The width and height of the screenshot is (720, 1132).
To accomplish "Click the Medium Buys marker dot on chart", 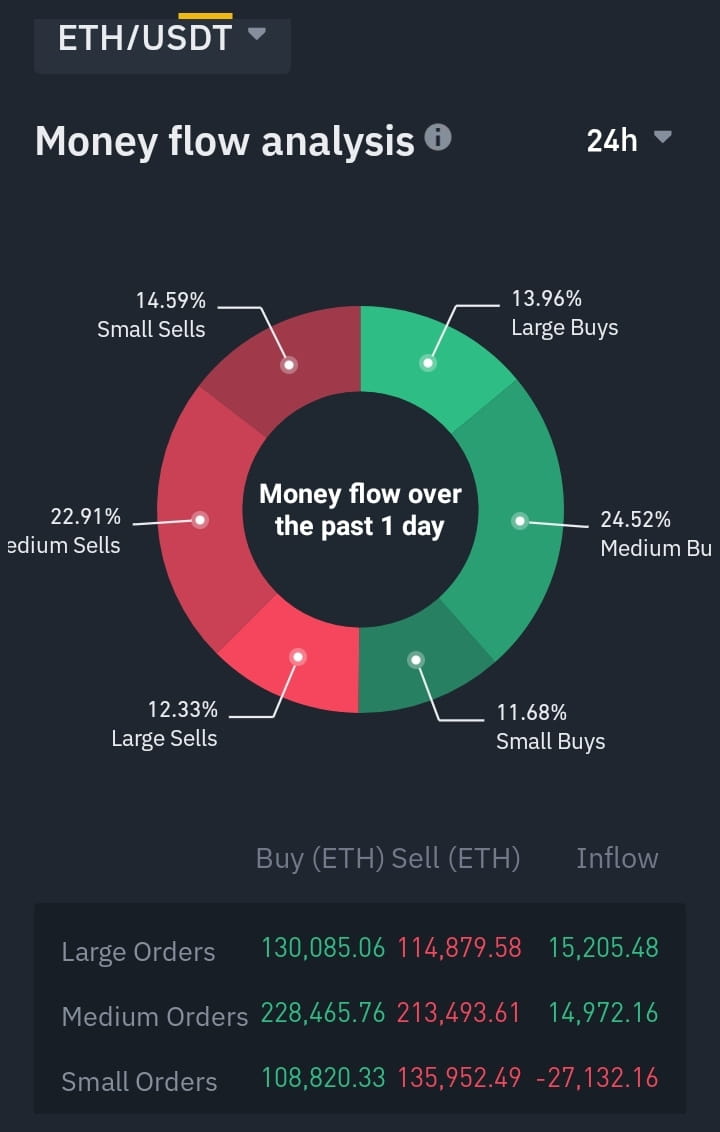I will coord(521,520).
